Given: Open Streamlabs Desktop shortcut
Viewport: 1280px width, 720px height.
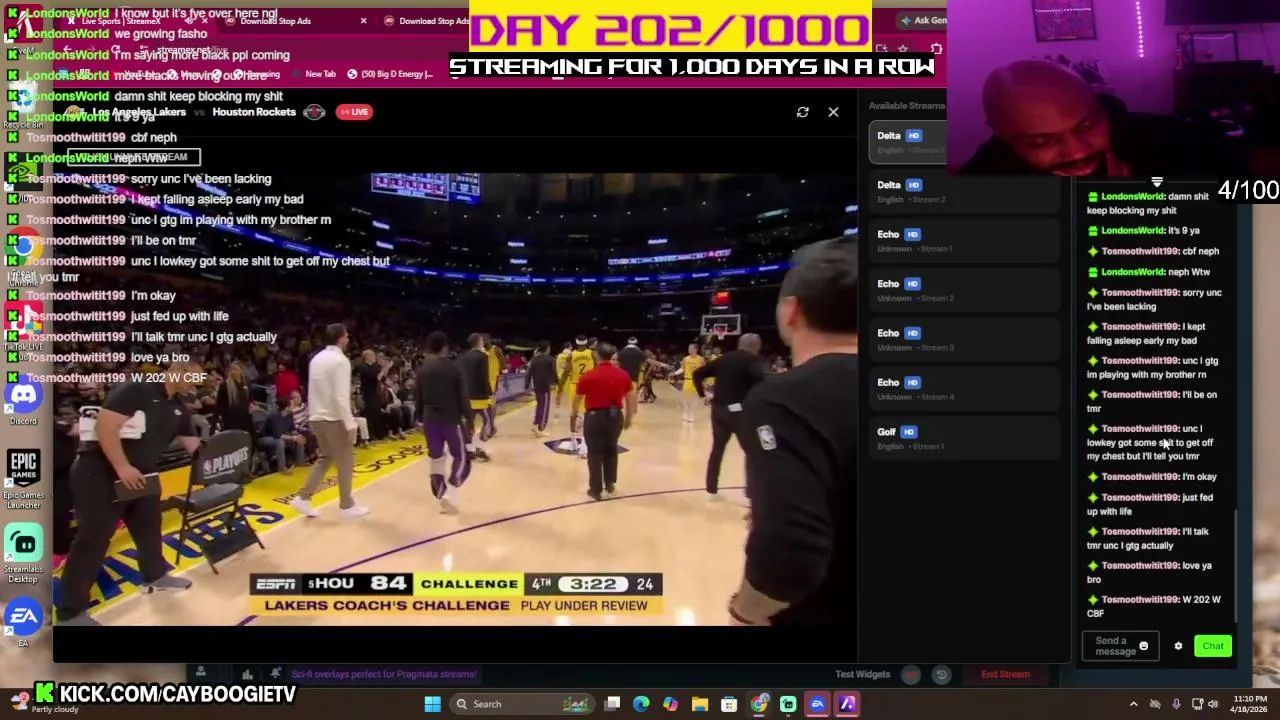Looking at the screenshot, I should tap(24, 553).
